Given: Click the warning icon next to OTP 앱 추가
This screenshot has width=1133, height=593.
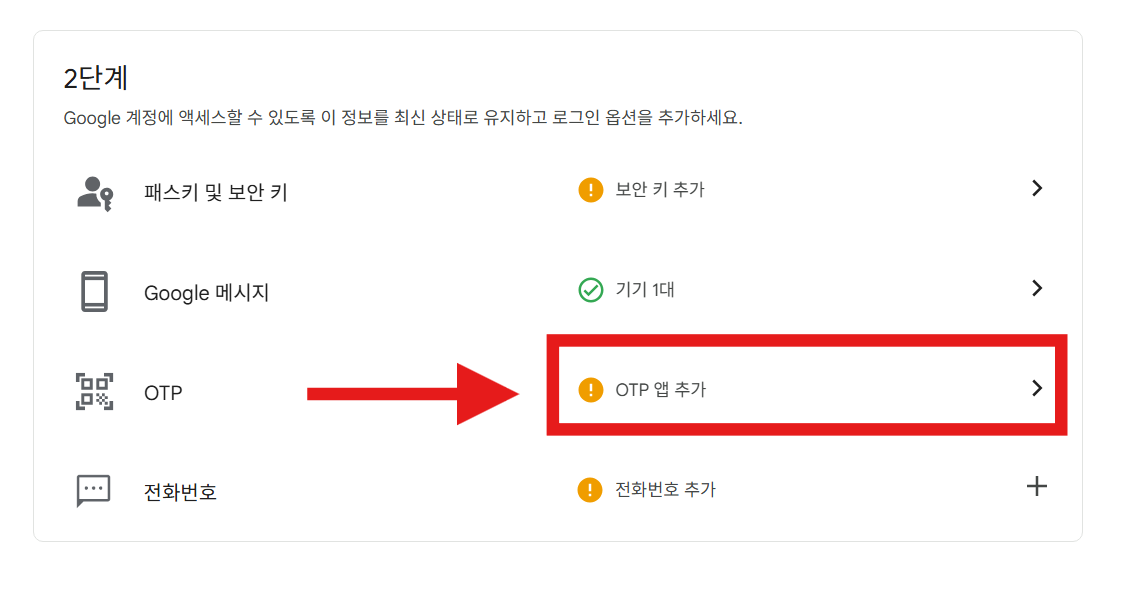Looking at the screenshot, I should tap(590, 390).
